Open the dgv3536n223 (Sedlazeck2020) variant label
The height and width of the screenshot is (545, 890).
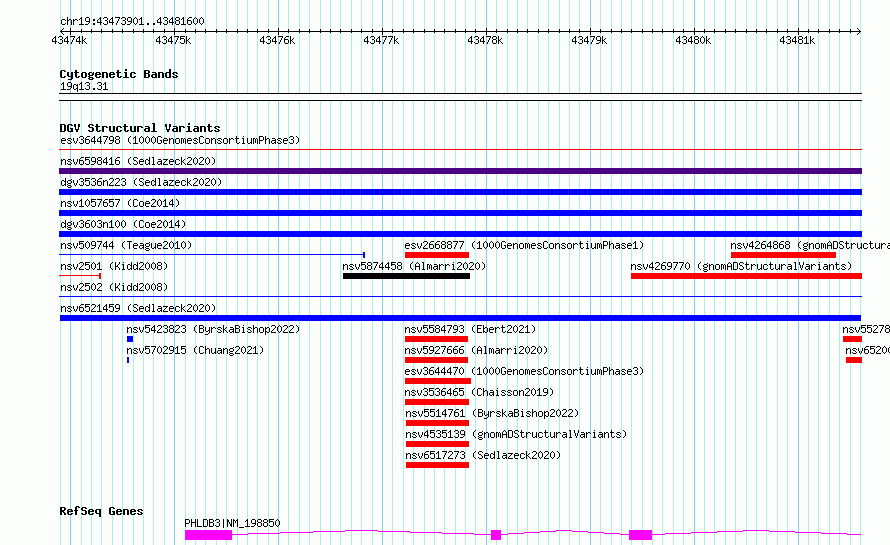pos(141,182)
